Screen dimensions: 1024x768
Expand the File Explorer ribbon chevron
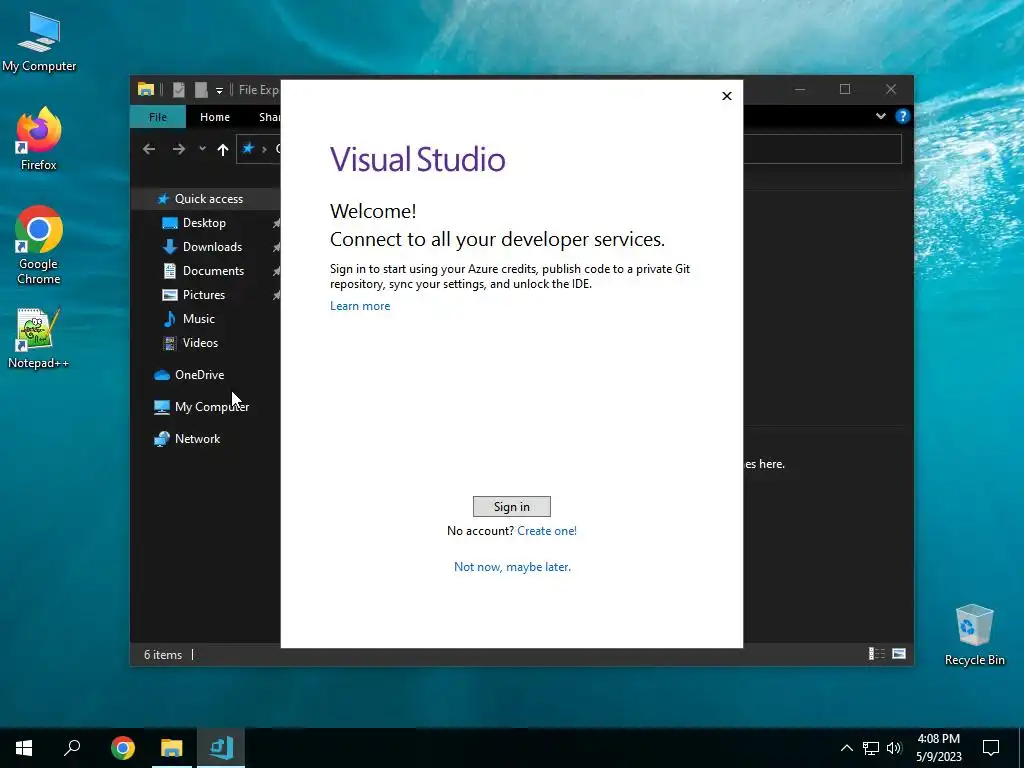(880, 116)
